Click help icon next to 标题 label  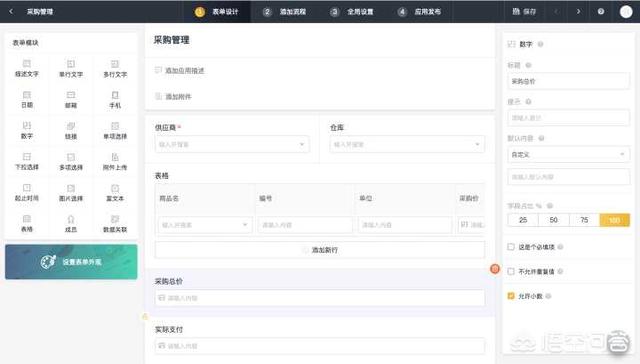[x=528, y=65]
